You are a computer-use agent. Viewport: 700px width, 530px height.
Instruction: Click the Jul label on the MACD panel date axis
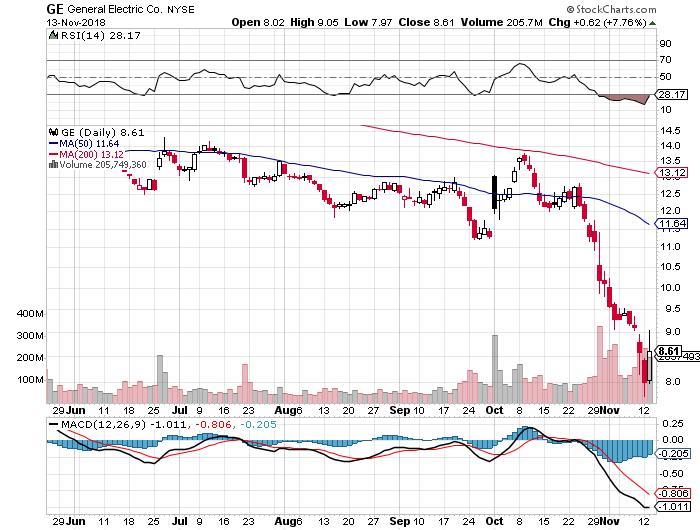pyautogui.click(x=179, y=521)
